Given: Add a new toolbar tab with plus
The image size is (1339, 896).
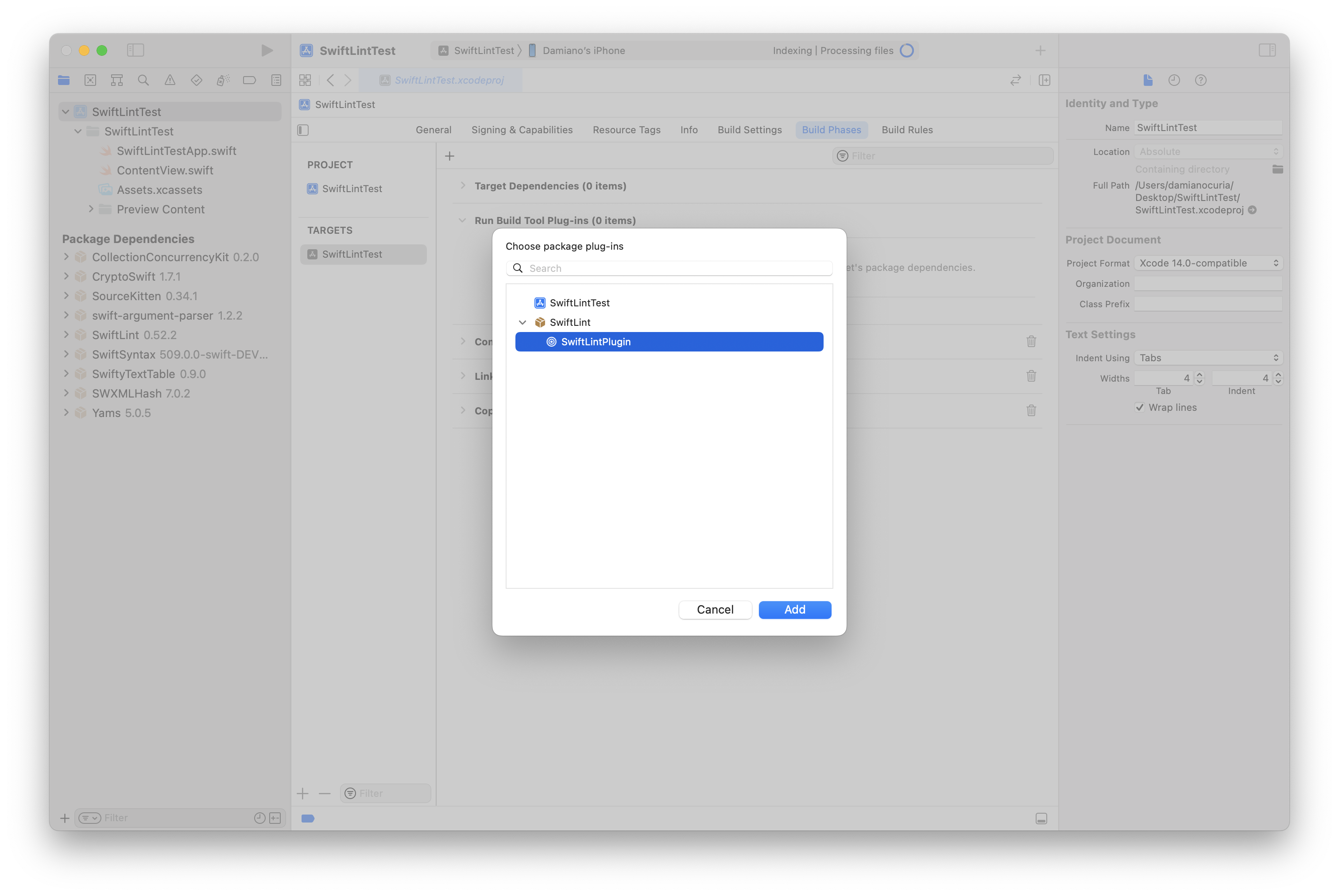Looking at the screenshot, I should (1041, 50).
